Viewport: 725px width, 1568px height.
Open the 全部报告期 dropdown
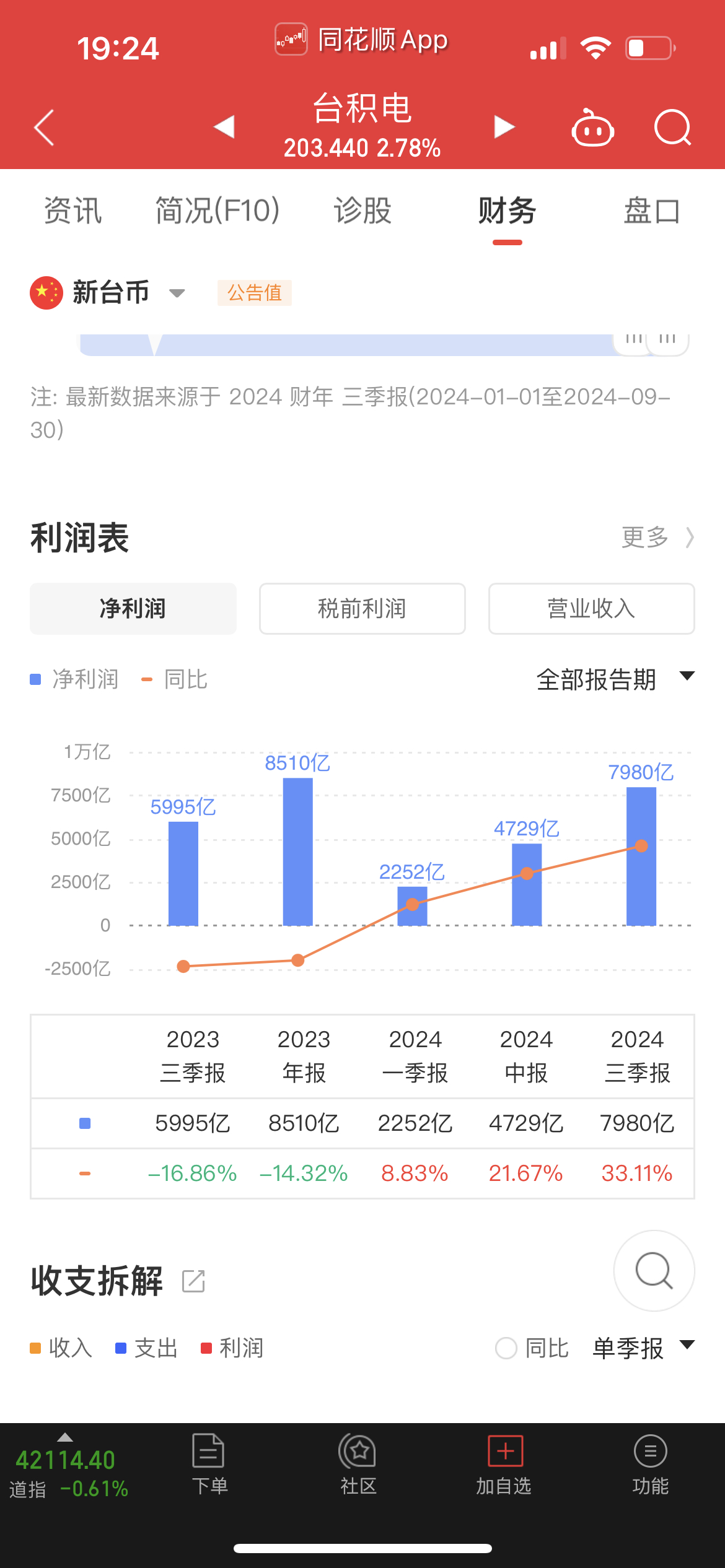click(x=615, y=679)
